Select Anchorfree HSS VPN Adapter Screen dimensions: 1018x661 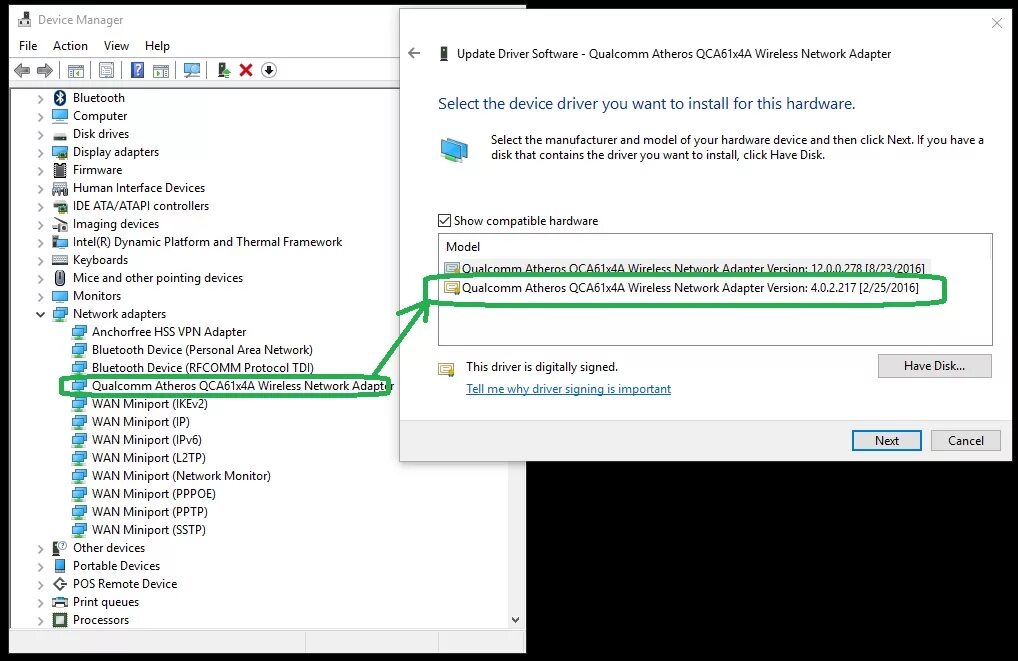coord(159,332)
